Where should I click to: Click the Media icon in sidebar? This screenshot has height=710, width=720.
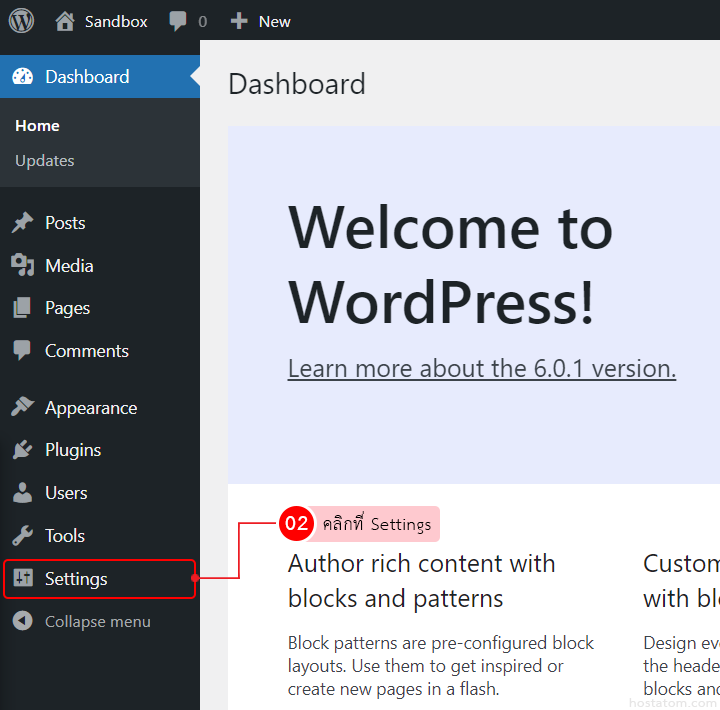22,266
